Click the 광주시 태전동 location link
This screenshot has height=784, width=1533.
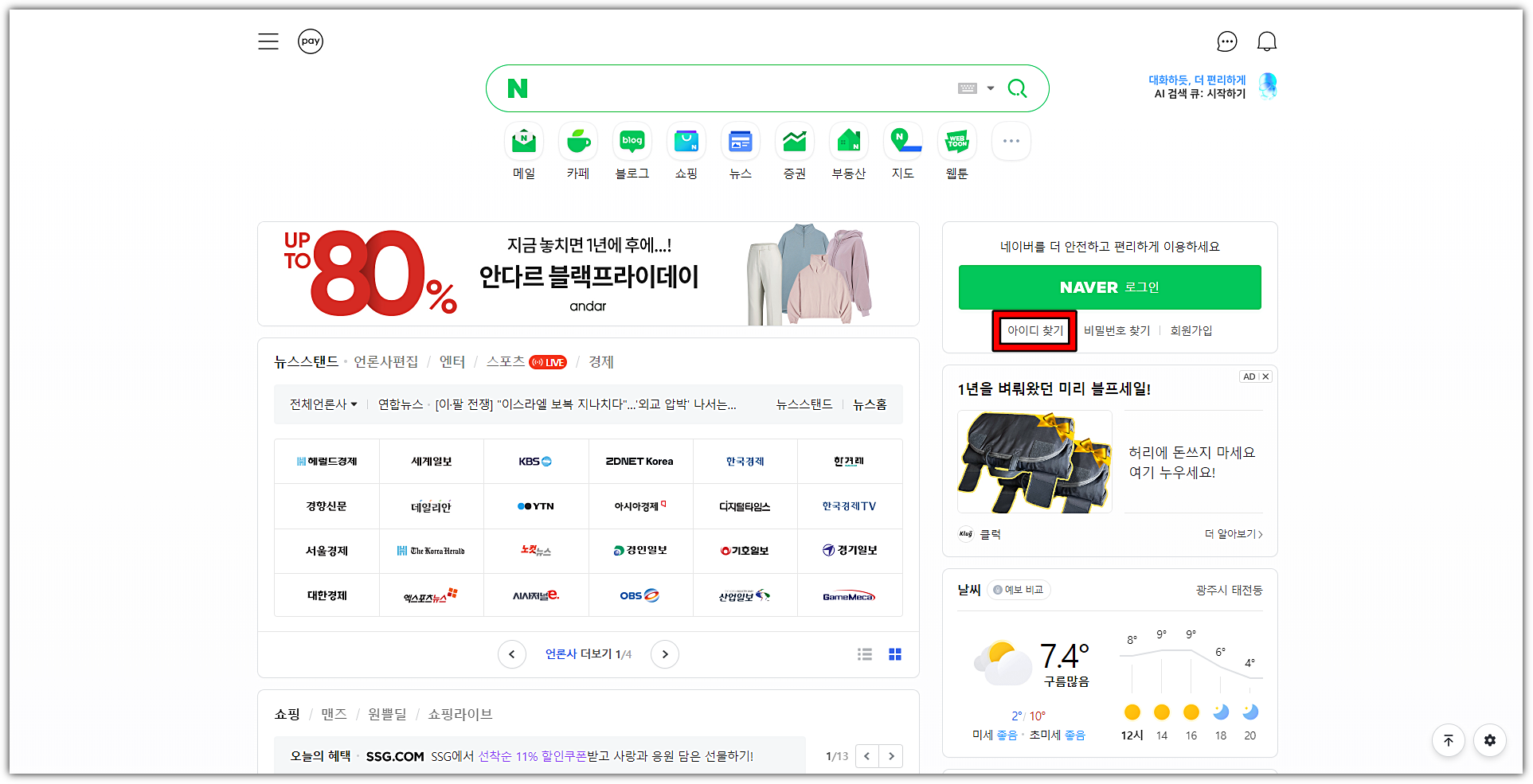pyautogui.click(x=1229, y=590)
